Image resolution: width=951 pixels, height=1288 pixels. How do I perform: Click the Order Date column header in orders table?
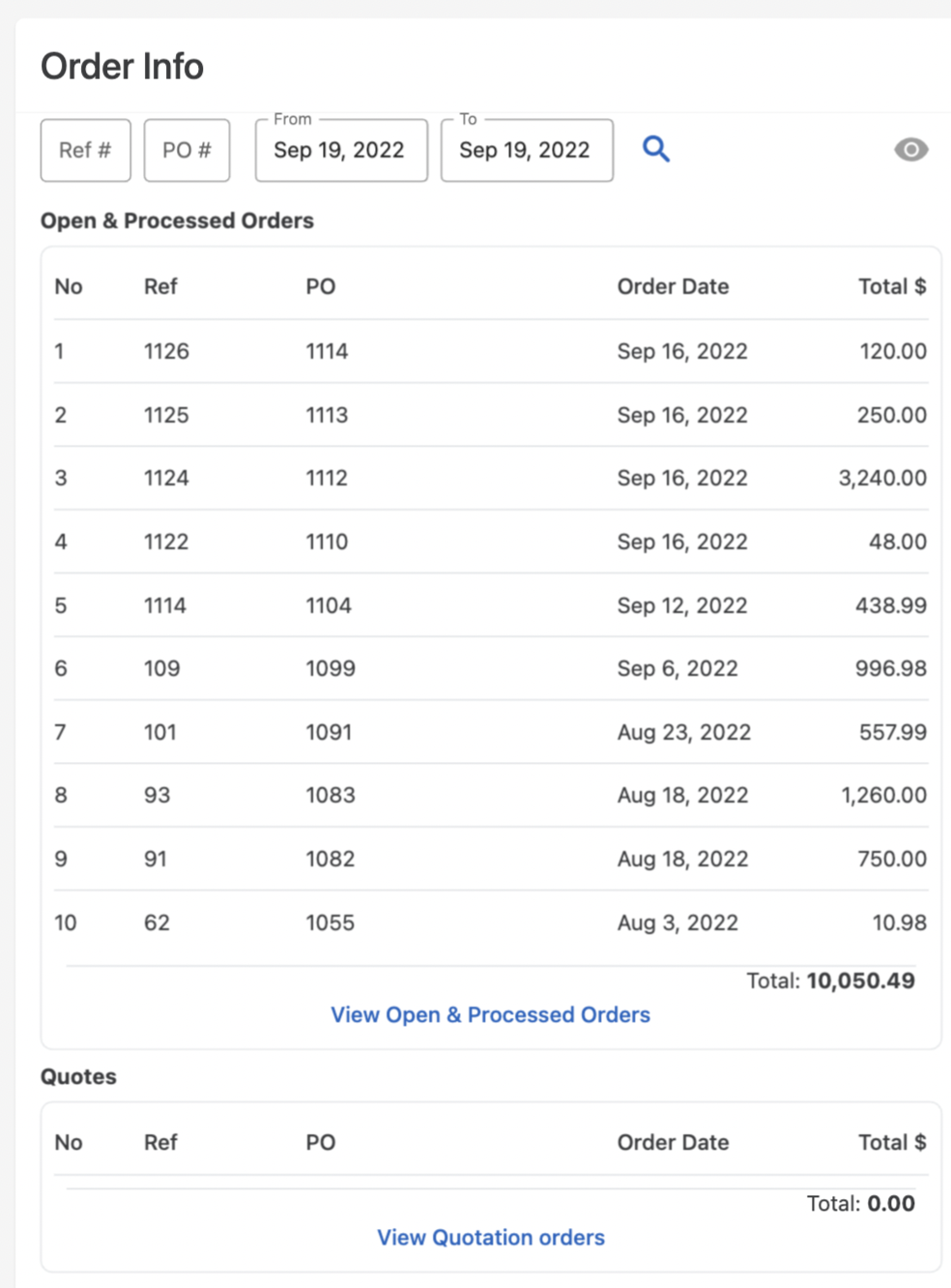[673, 286]
